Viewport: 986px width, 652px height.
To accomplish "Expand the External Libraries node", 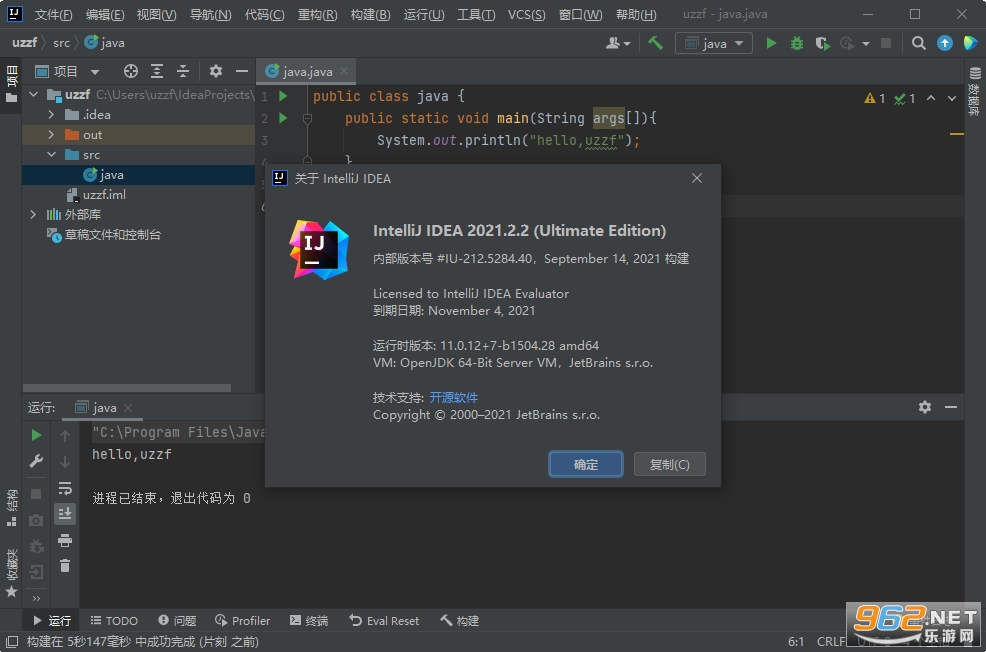I will (x=33, y=214).
